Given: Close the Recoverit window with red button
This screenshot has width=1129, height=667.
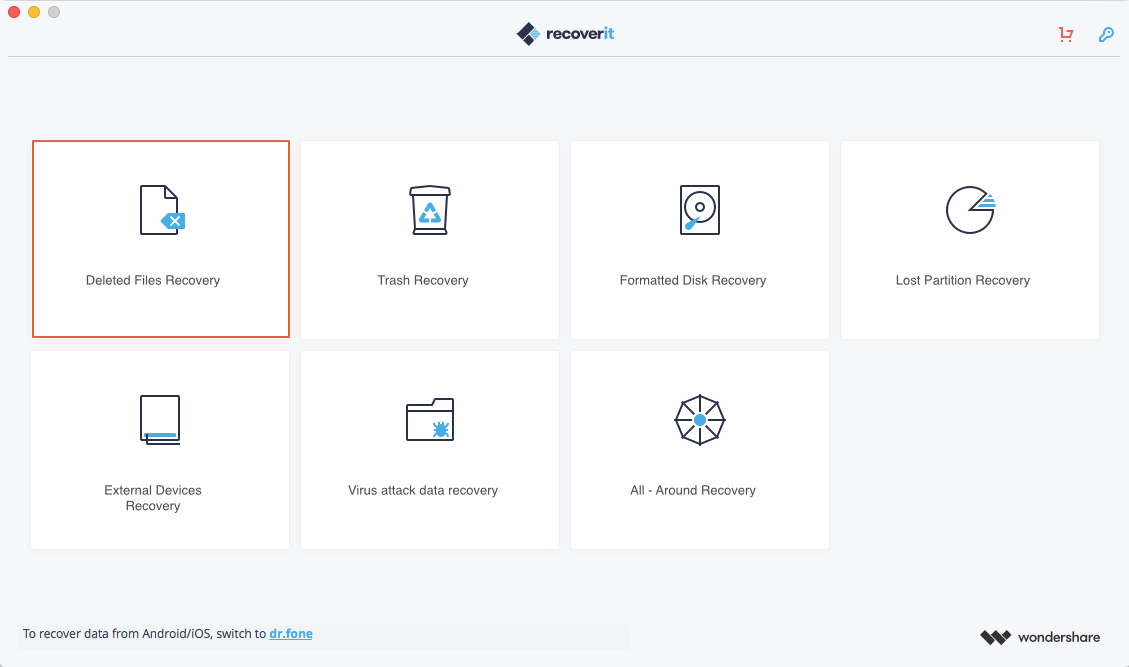Looking at the screenshot, I should pyautogui.click(x=14, y=12).
